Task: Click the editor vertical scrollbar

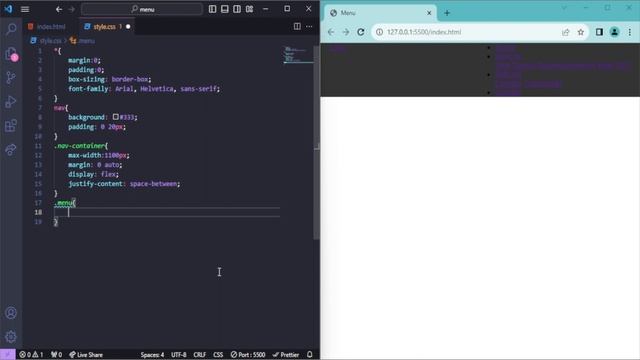Action: (x=316, y=143)
